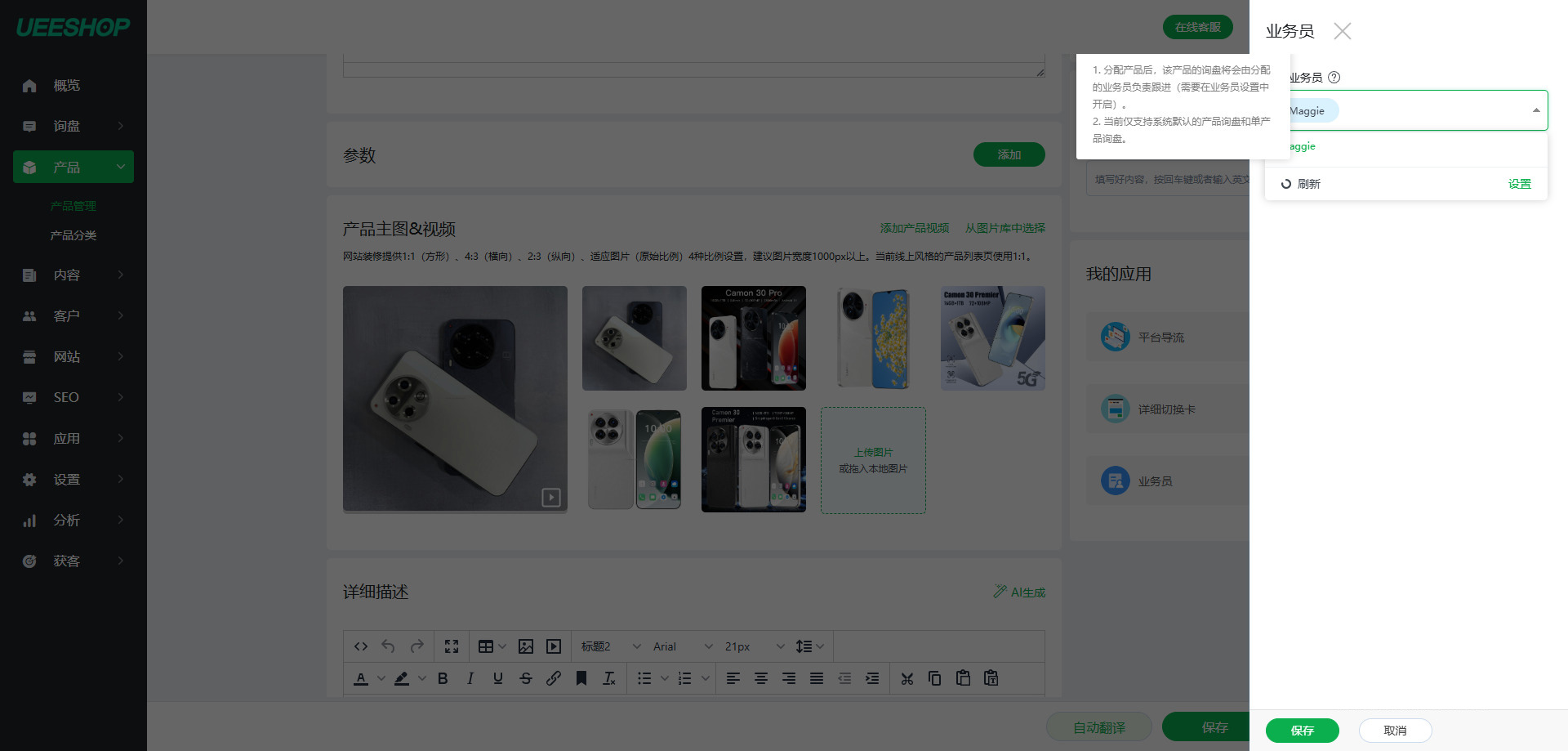
Task: Toggle fullscreen mode in the editor
Action: (x=452, y=646)
